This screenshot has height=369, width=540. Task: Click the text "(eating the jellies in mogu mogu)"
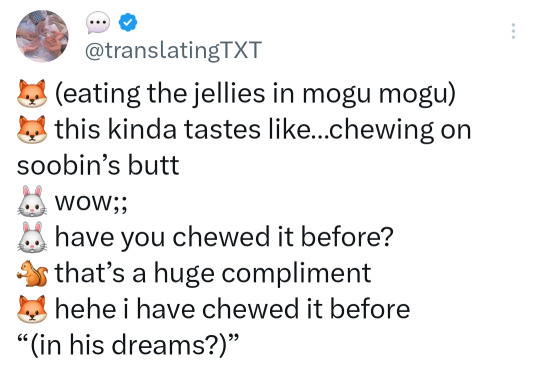[x=256, y=94]
